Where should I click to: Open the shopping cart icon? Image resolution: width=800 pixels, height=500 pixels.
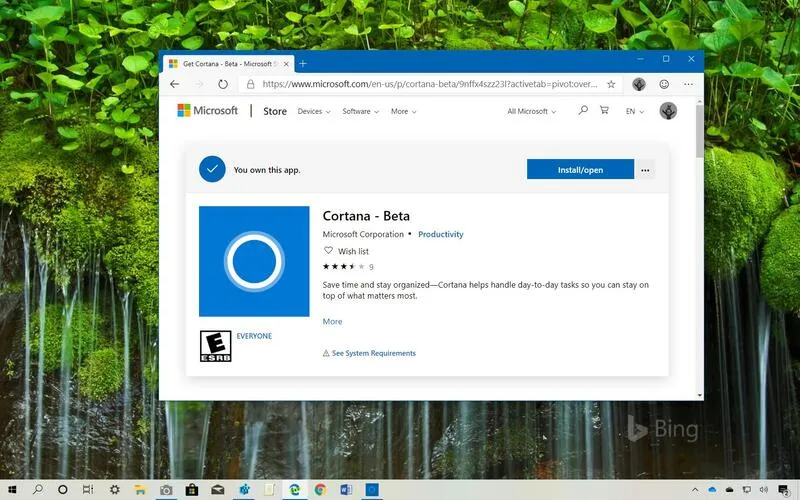point(604,110)
